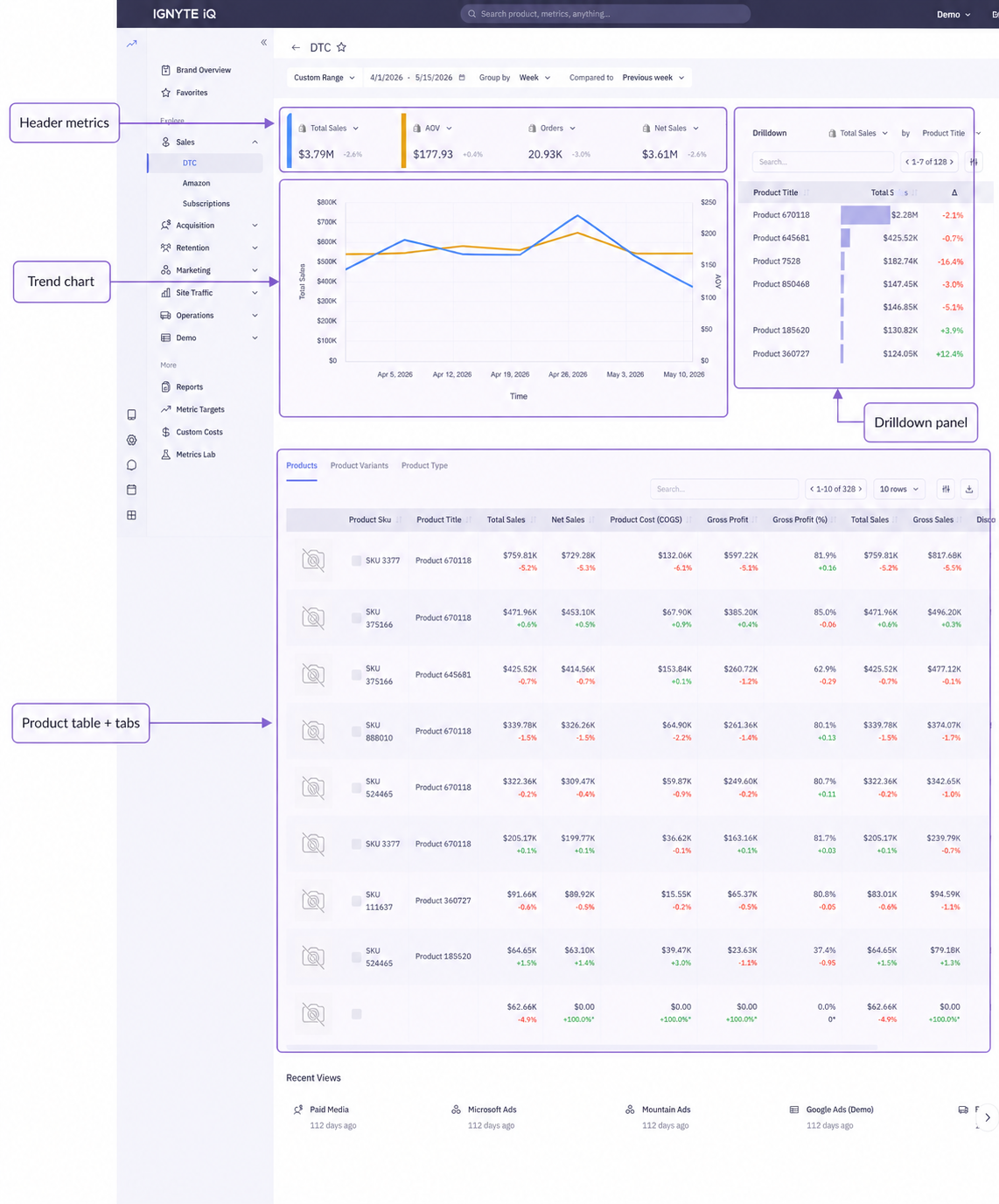Go back using the arrow next to DTC
Screen dimensions: 999x1204
coord(296,47)
